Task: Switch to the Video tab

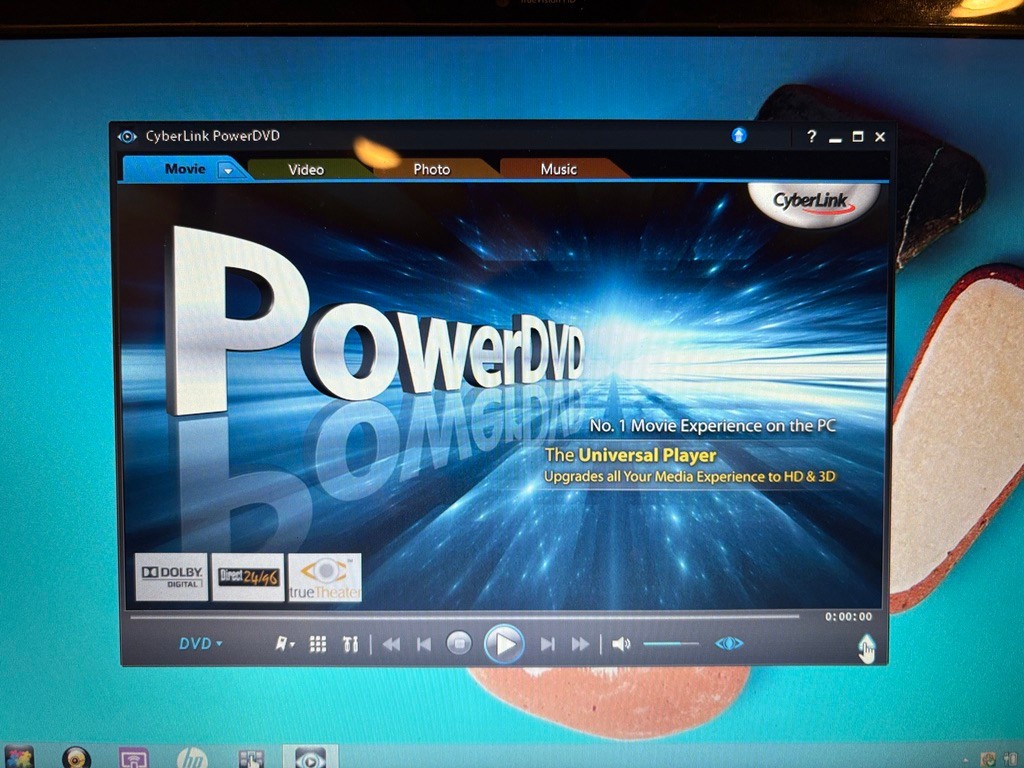Action: click(306, 170)
